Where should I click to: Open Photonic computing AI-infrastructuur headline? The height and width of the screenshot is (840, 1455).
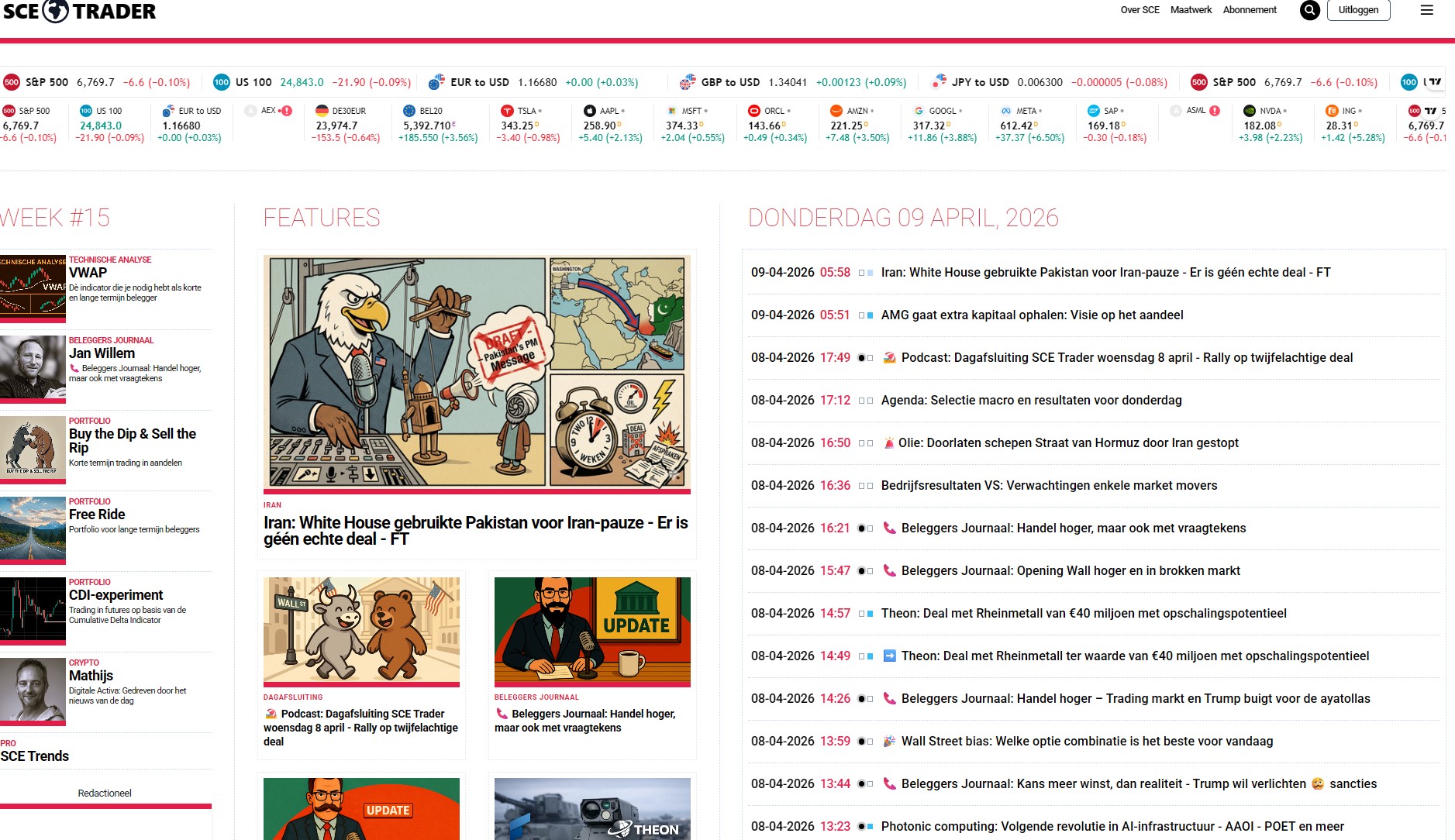coord(1112,827)
